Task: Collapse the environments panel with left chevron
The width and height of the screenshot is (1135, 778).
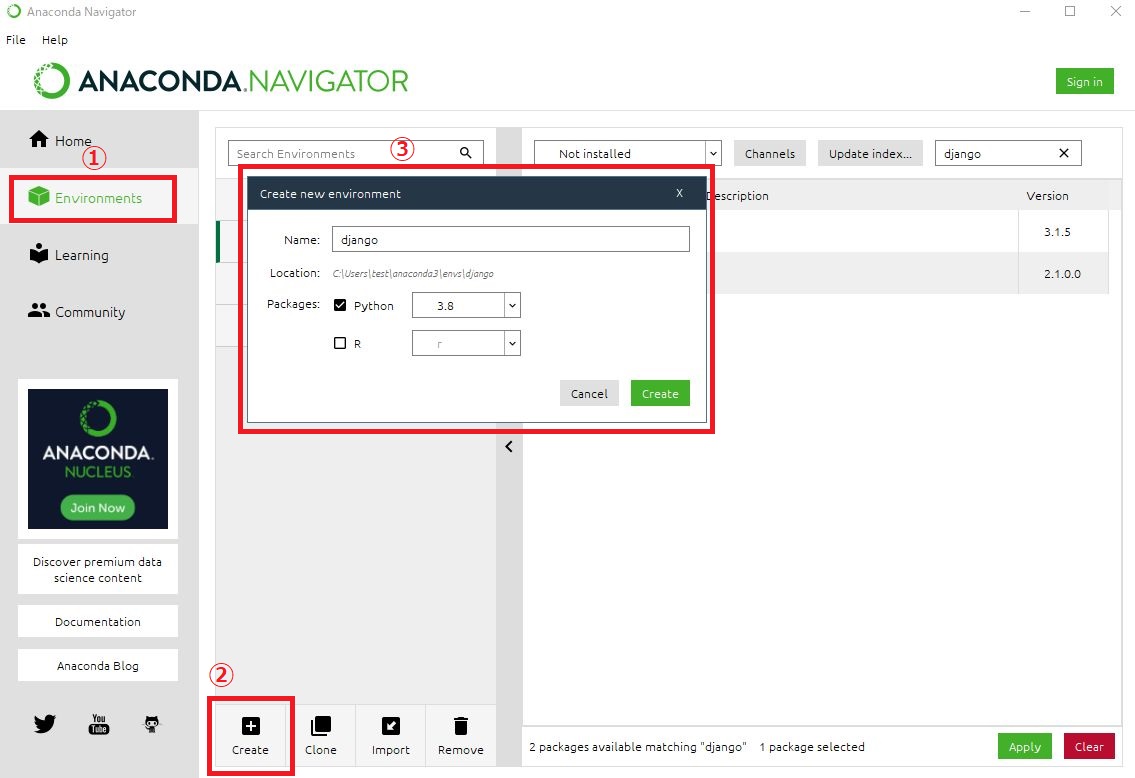Action: tap(509, 447)
